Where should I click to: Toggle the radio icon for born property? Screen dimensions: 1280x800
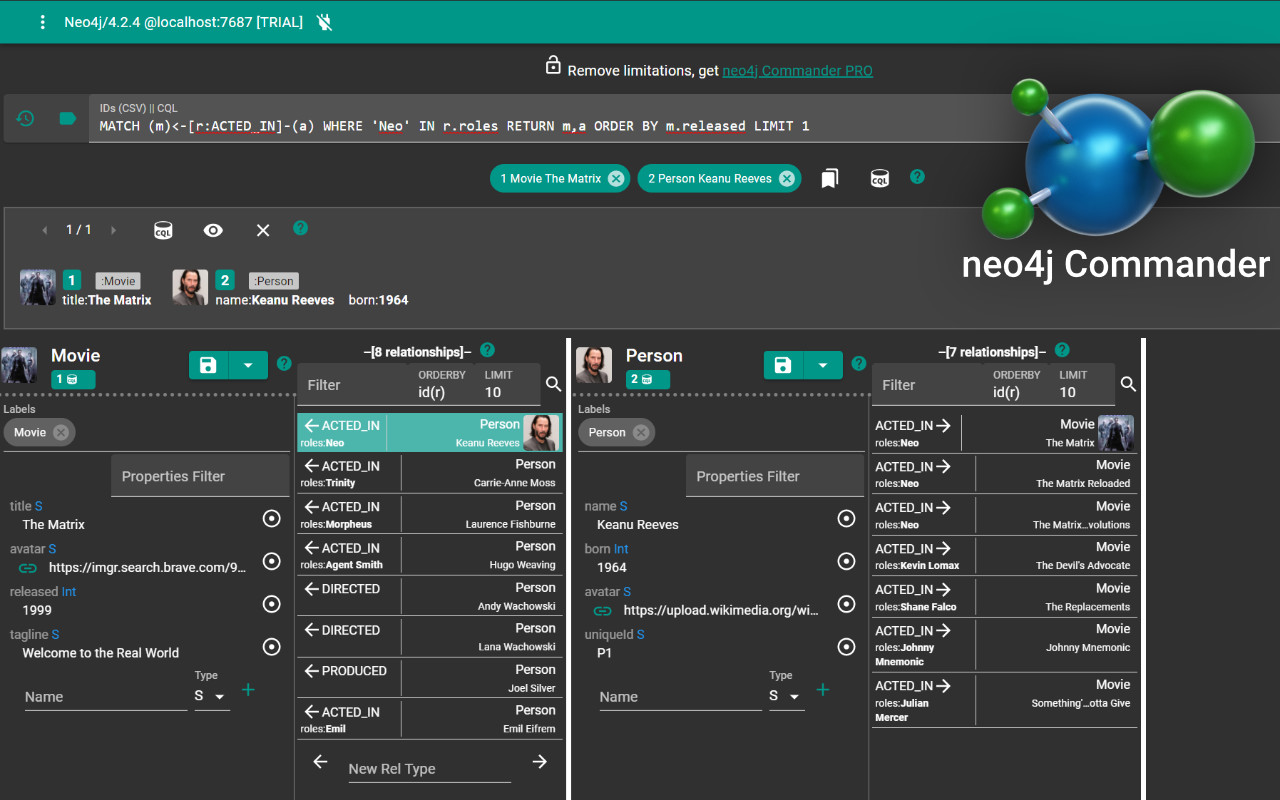point(846,561)
